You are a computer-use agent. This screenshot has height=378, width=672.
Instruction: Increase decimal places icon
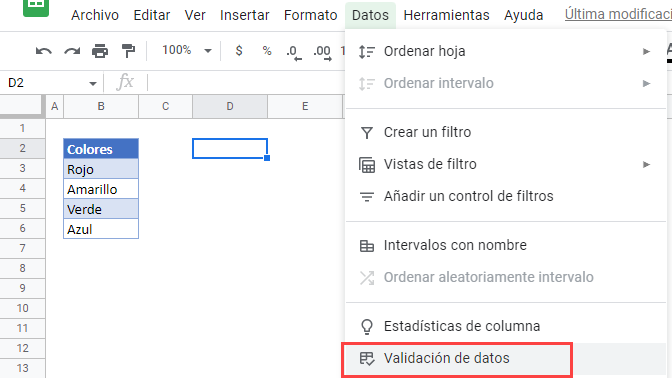[322, 52]
